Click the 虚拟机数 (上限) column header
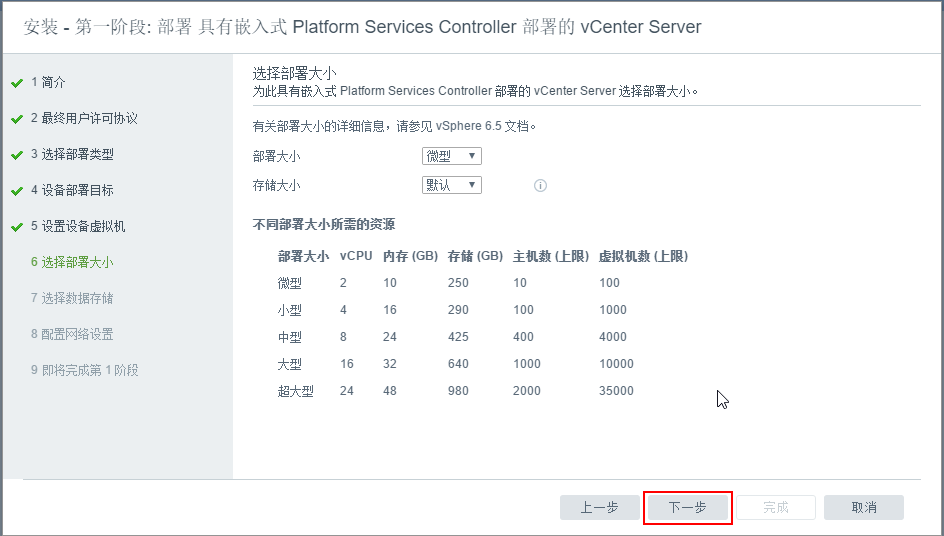The height and width of the screenshot is (536, 944). coord(643,256)
